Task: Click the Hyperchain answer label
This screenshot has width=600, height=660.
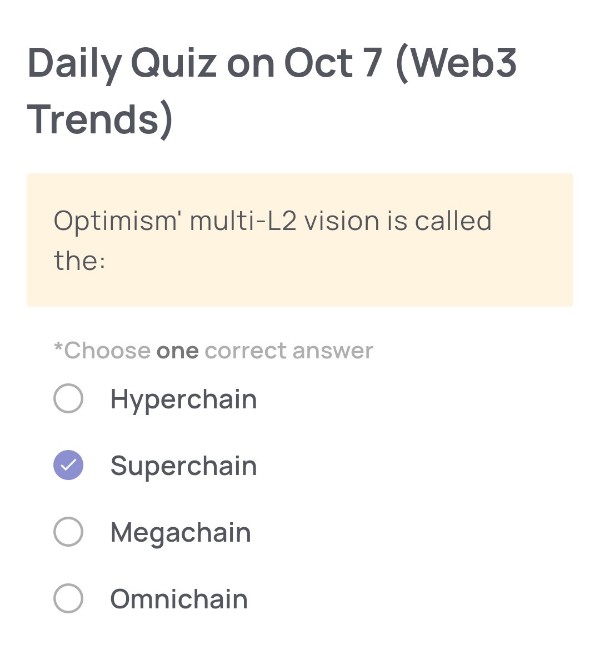Action: click(183, 400)
